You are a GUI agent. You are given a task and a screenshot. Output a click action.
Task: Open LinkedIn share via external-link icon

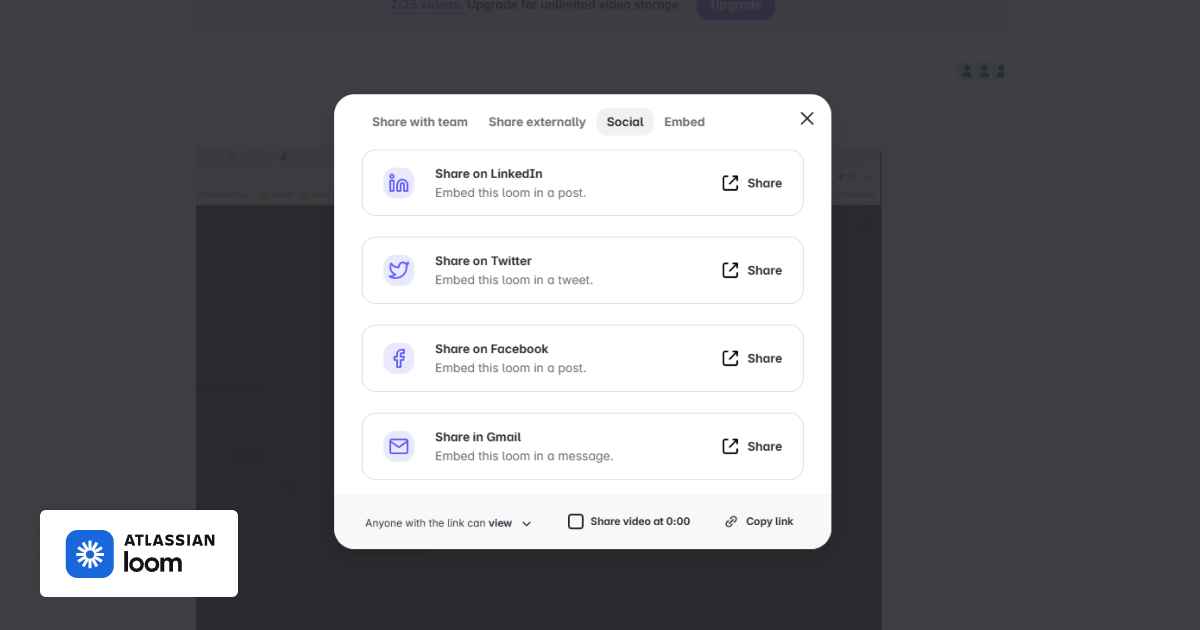731,183
